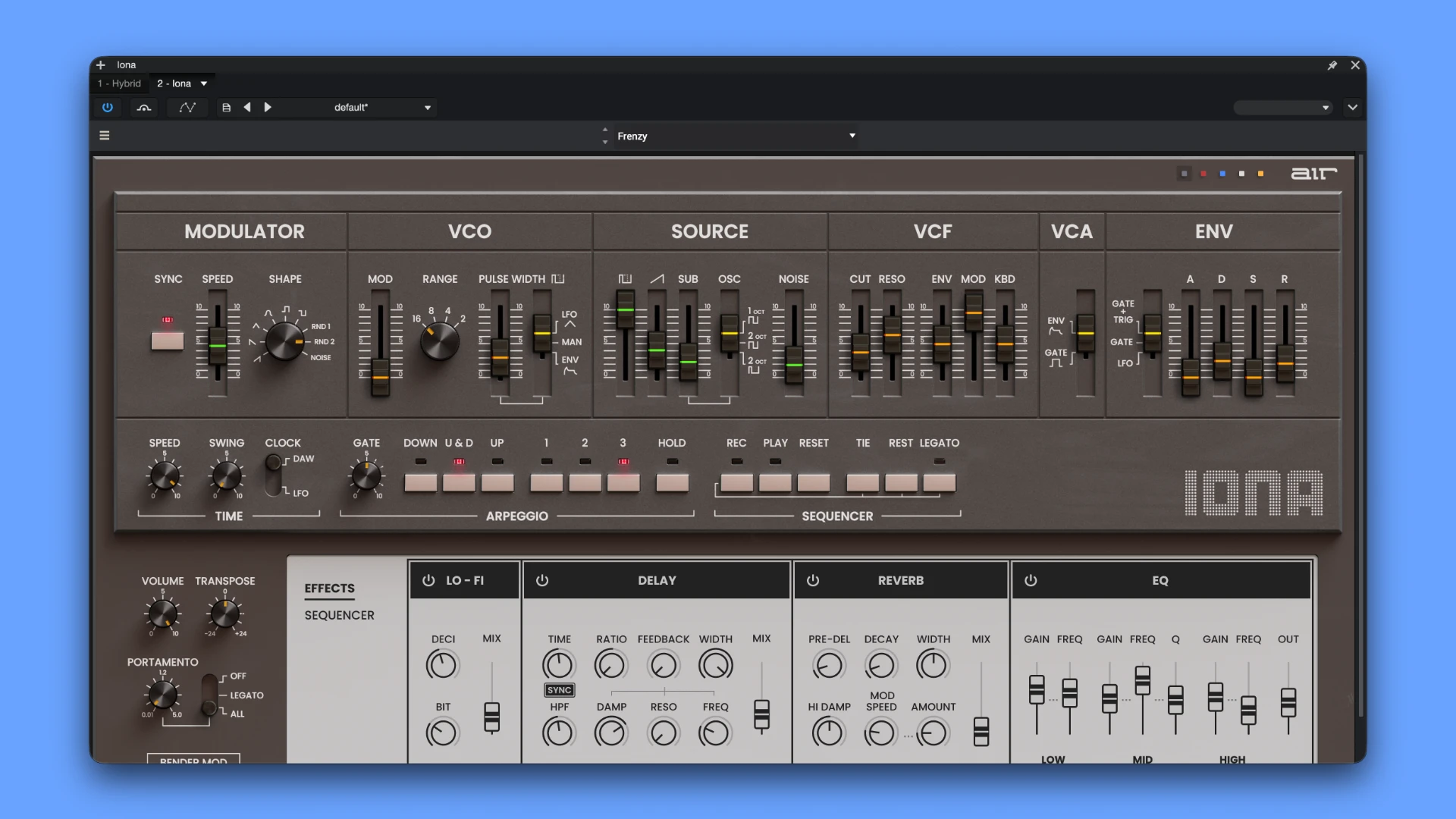
Task: Toggle the REVERB effect power icon
Action: click(813, 580)
